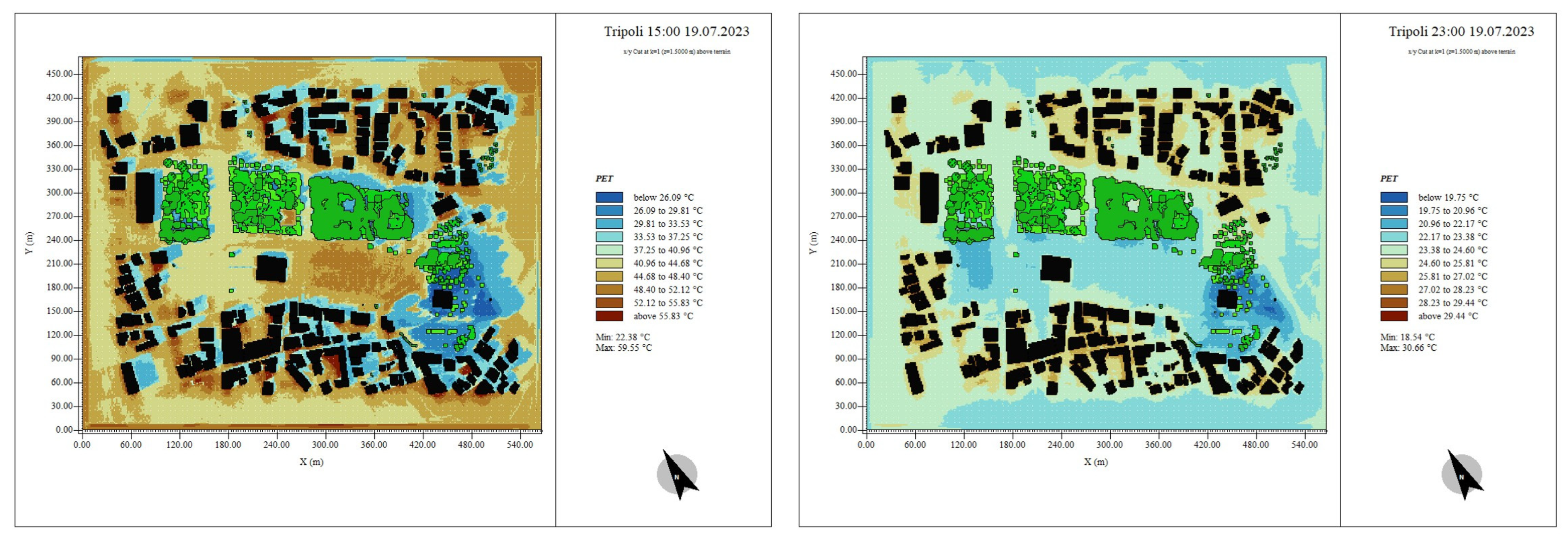Click the 'above 55.83 °C' dark red swatch
1568x541 pixels.
tap(609, 316)
